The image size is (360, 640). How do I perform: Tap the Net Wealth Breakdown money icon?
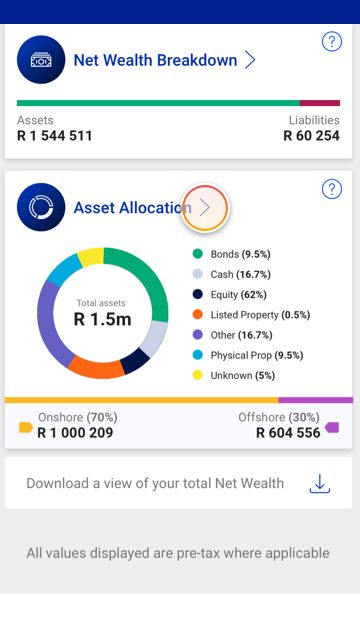[41, 60]
